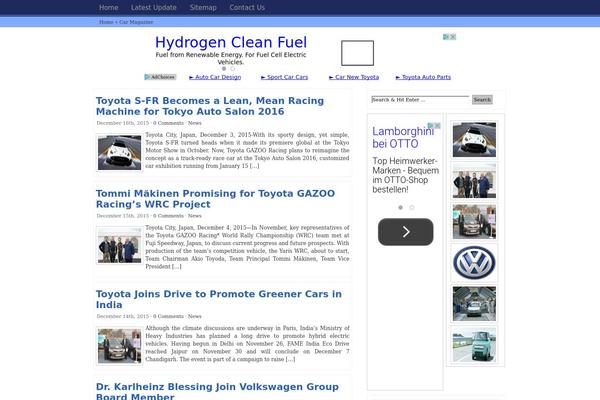The width and height of the screenshot is (600, 400).
Task: Click 0 Comments under Toyota S-FR article
Action: coord(168,123)
